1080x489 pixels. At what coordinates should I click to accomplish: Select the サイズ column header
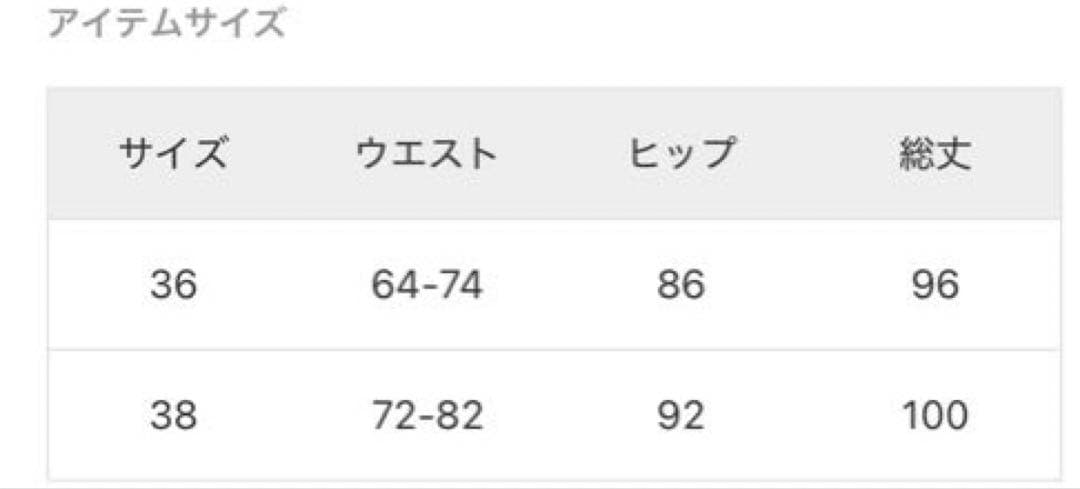(x=174, y=155)
